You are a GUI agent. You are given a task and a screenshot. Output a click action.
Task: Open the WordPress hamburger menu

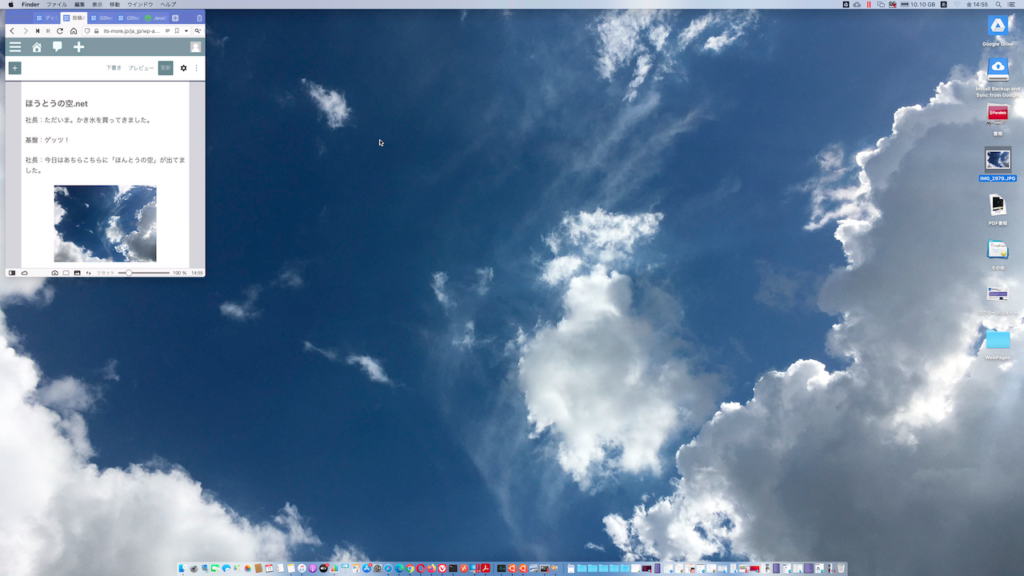(x=15, y=47)
